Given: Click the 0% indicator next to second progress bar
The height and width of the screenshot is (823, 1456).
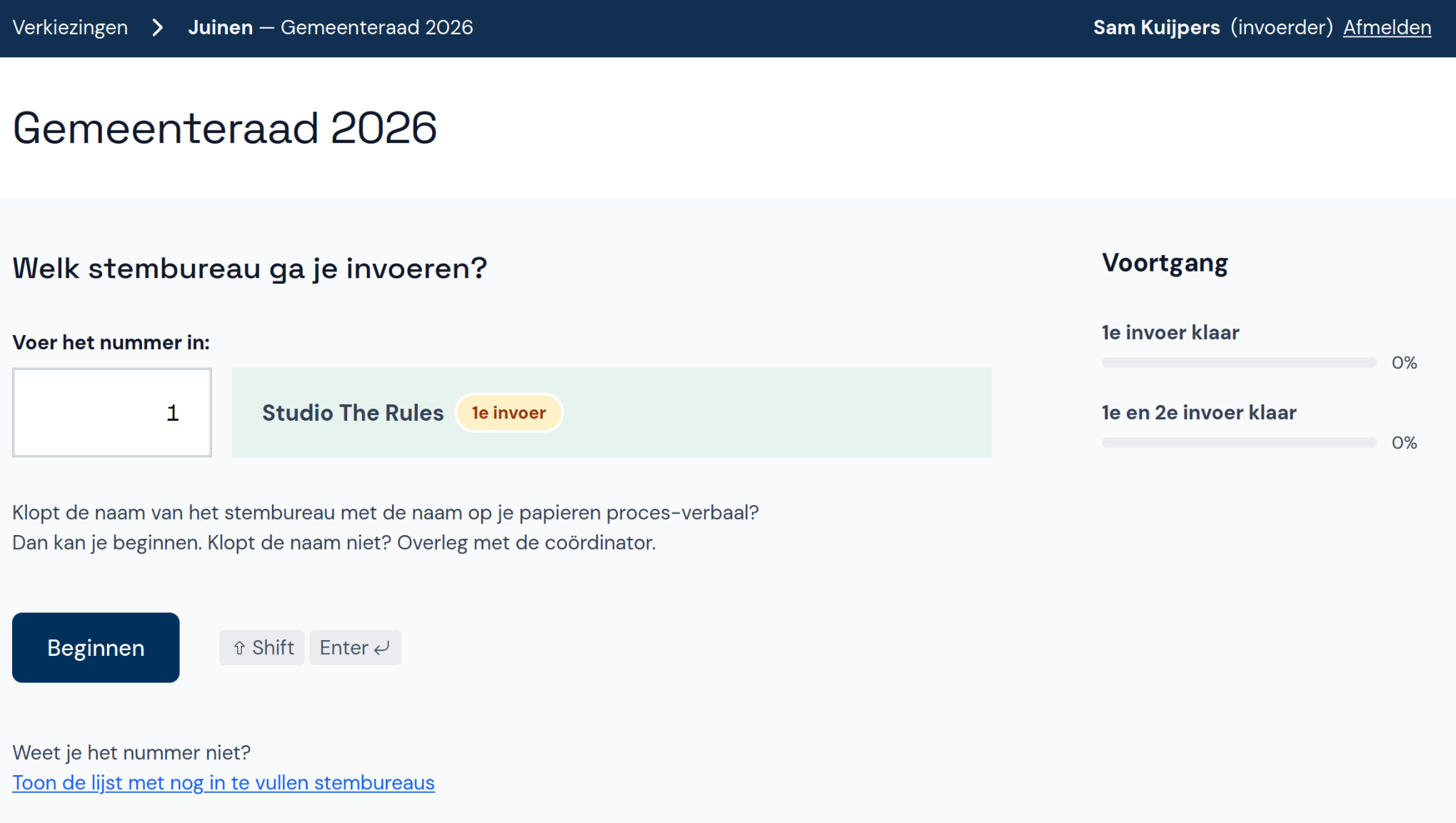Looking at the screenshot, I should pos(1404,442).
